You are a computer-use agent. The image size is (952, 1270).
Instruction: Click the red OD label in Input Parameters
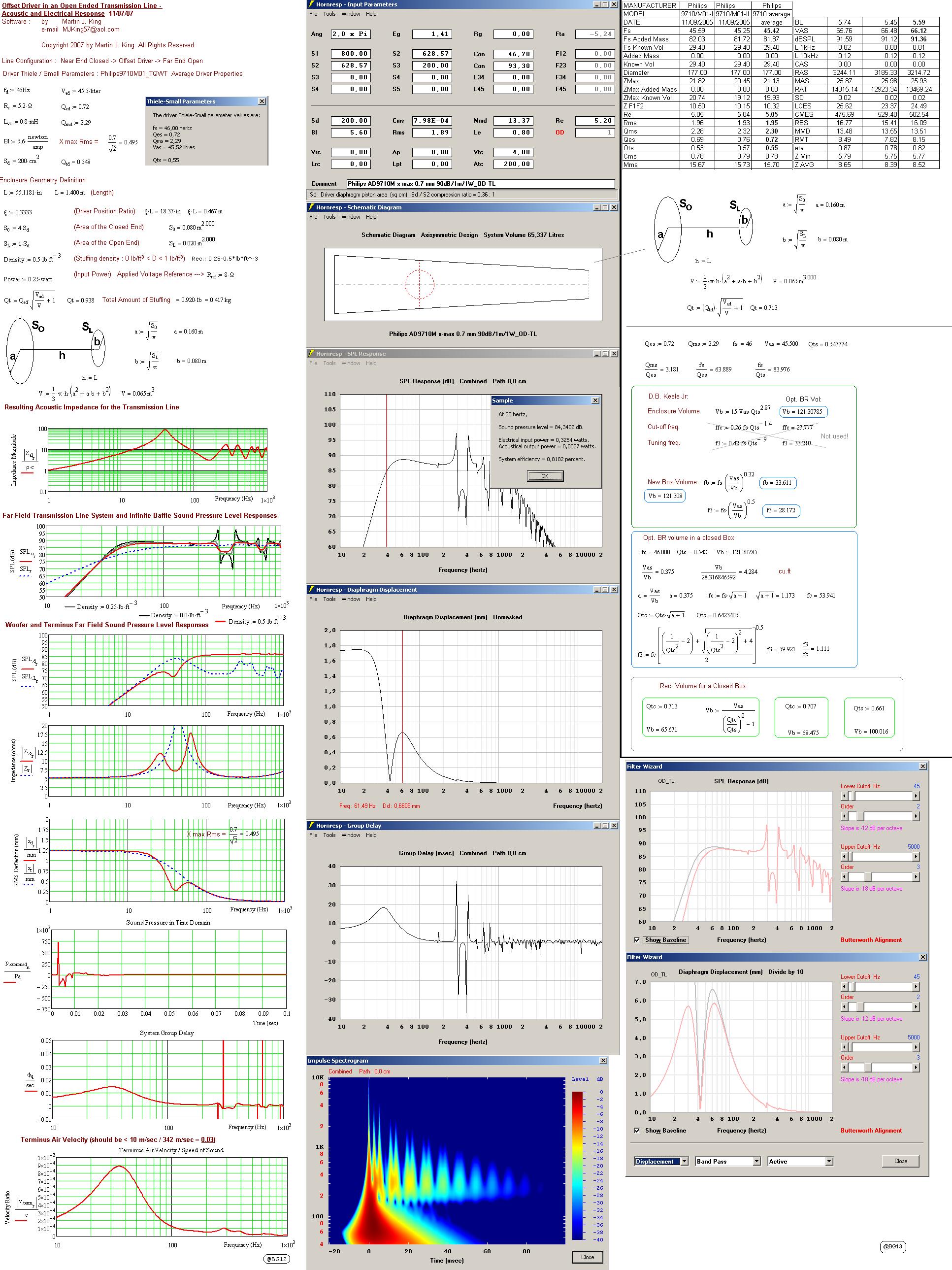point(559,133)
